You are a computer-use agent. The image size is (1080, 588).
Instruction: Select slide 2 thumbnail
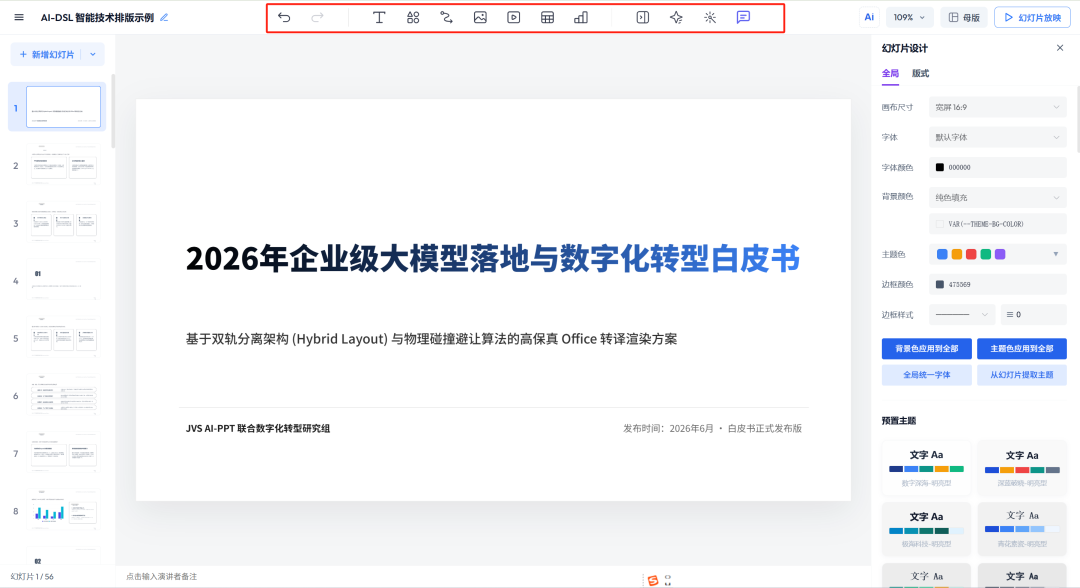click(x=63, y=165)
